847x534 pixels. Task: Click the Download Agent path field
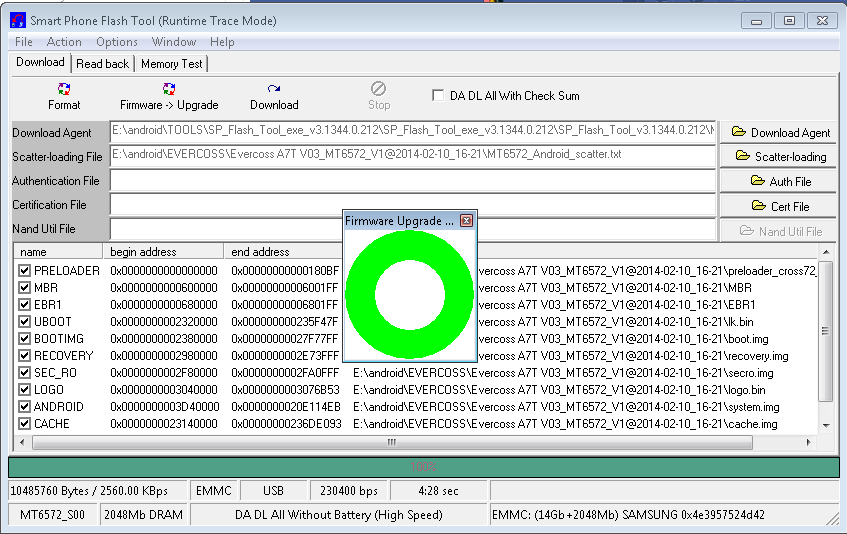pyautogui.click(x=413, y=131)
